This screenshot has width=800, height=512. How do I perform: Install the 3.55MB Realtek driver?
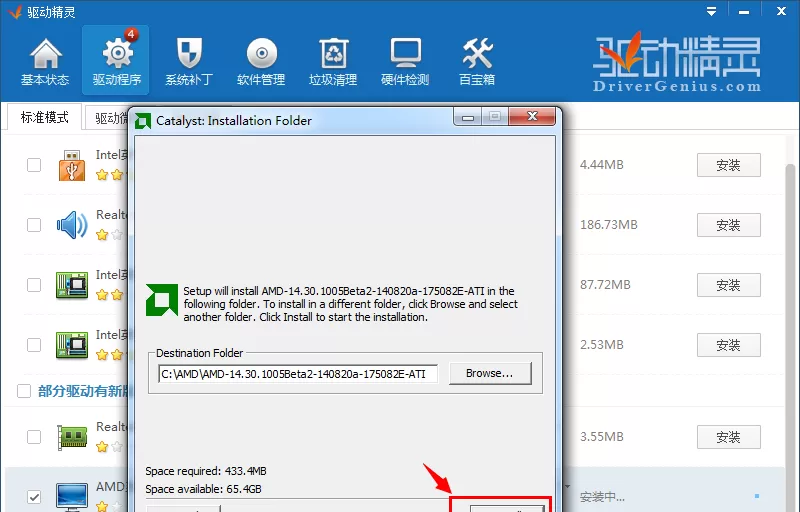point(729,437)
